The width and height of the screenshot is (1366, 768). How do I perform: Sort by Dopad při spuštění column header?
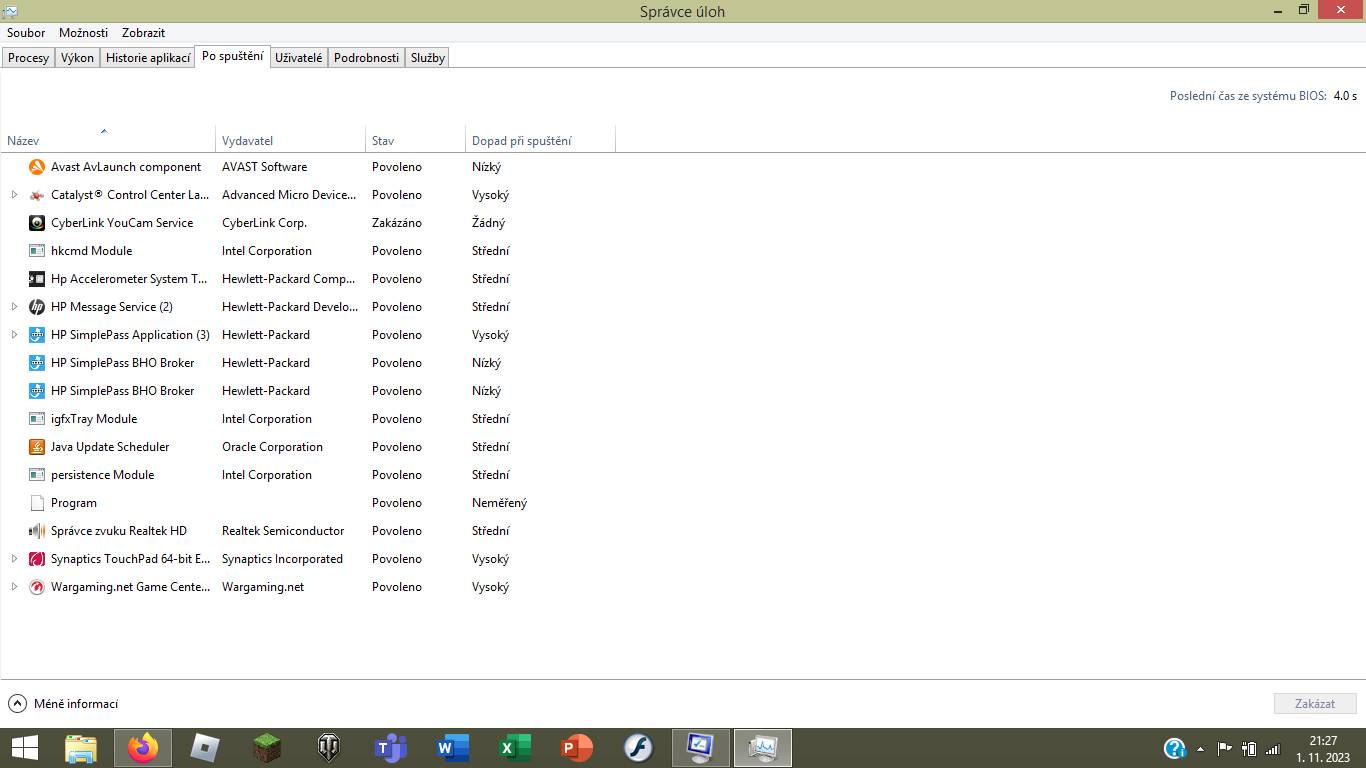540,140
